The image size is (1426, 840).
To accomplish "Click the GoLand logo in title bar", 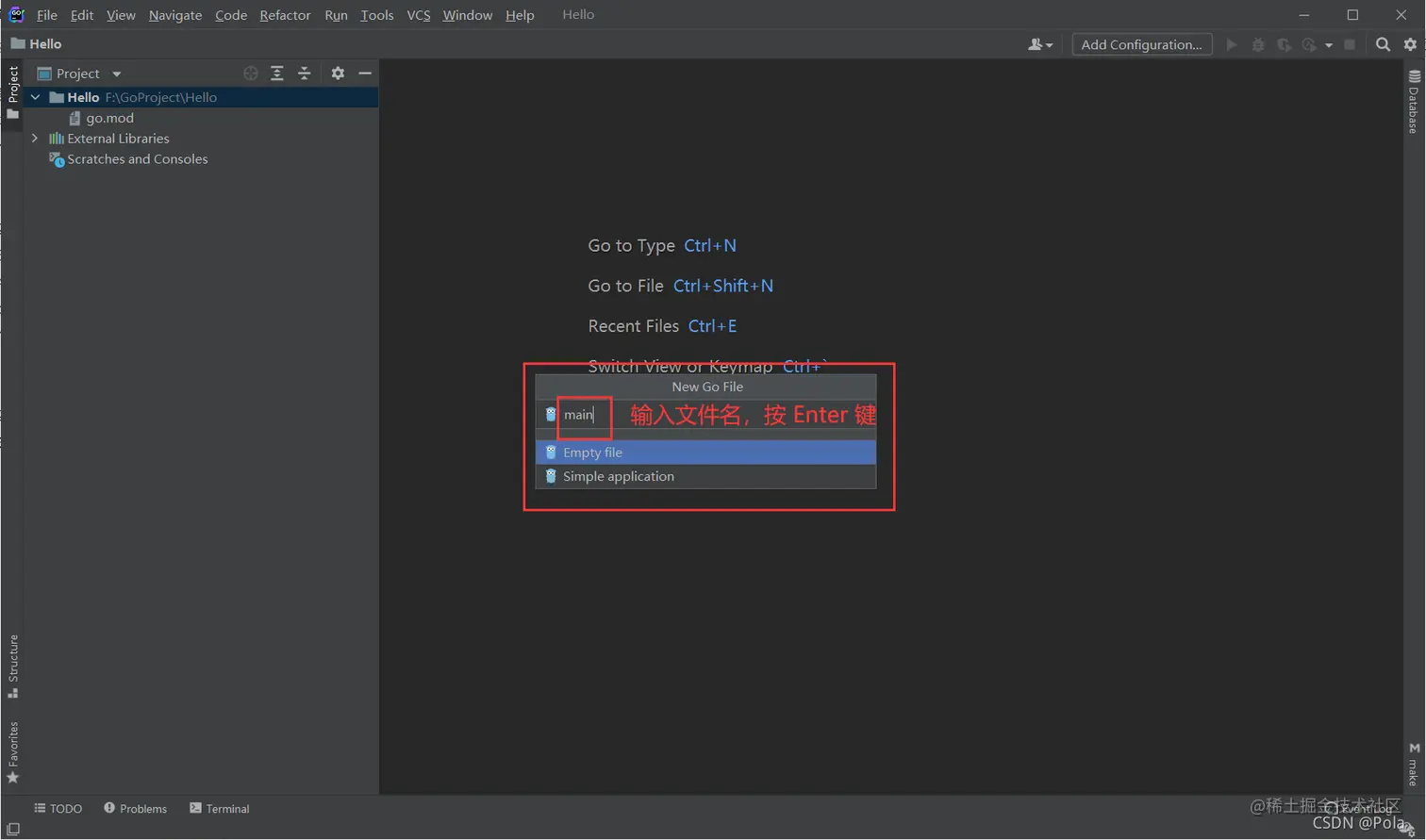I will [16, 15].
